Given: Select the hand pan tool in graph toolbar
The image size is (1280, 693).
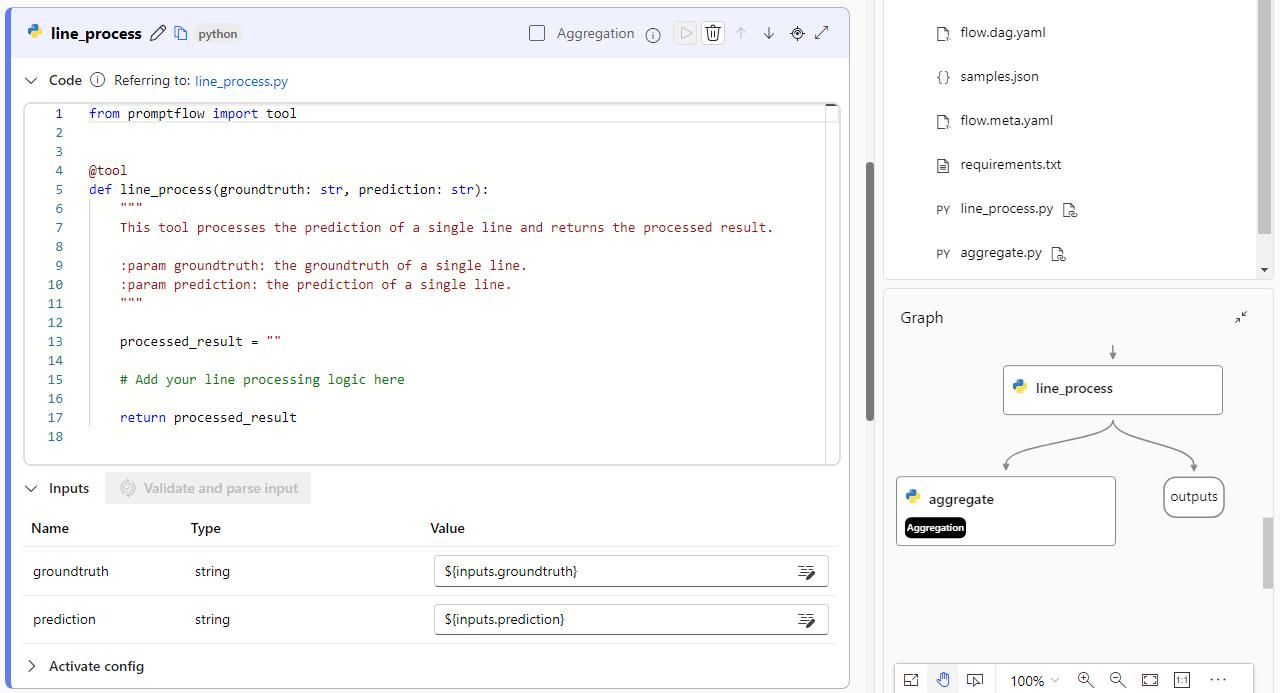Looking at the screenshot, I should [943, 680].
